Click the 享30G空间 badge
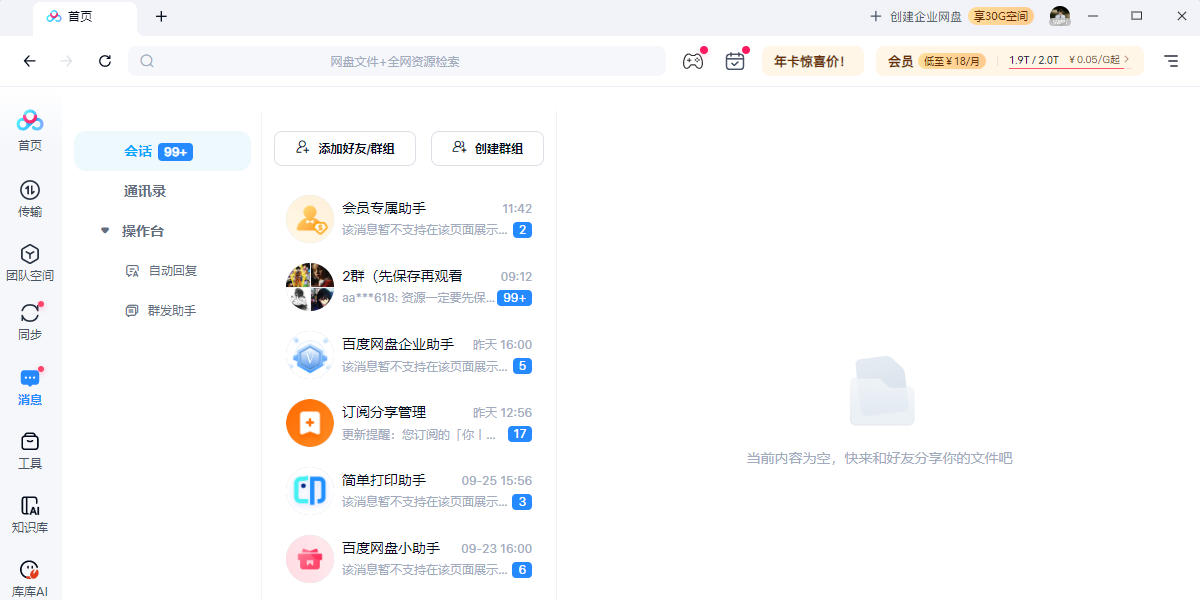Viewport: 1200px width, 600px height. 1001,16
